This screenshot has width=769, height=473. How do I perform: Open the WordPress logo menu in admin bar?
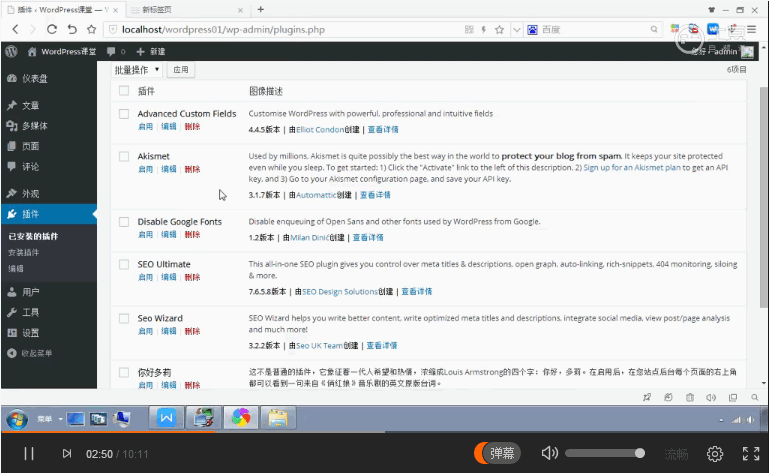pyautogui.click(x=11, y=52)
